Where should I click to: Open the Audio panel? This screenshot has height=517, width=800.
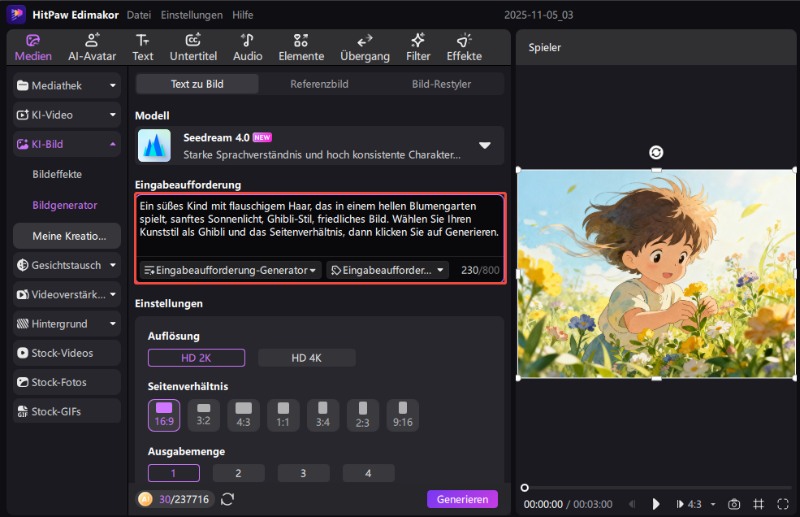(x=247, y=47)
